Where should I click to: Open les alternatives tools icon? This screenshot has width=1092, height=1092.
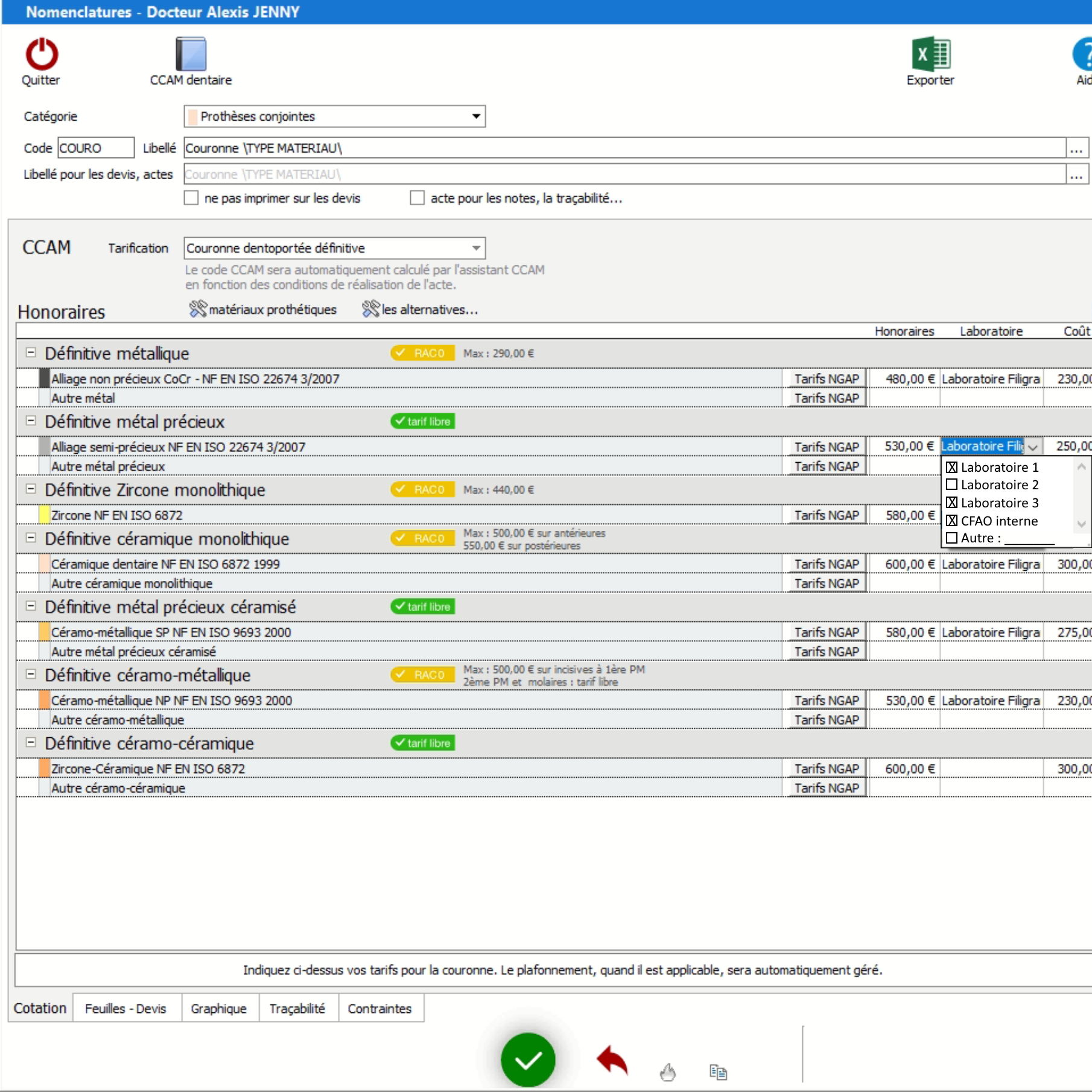pos(370,310)
